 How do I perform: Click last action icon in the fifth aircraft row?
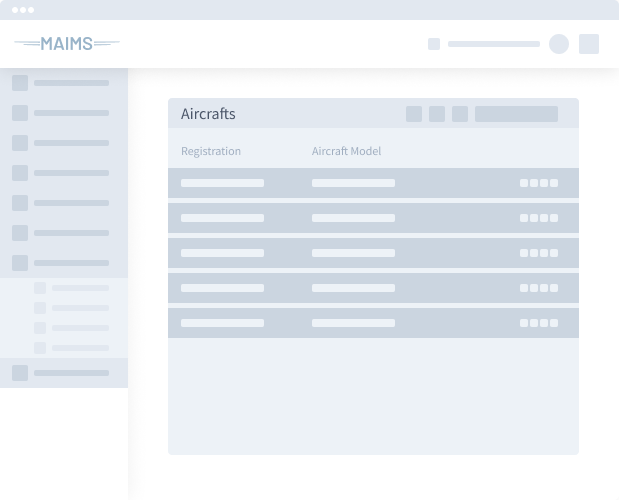pos(554,323)
